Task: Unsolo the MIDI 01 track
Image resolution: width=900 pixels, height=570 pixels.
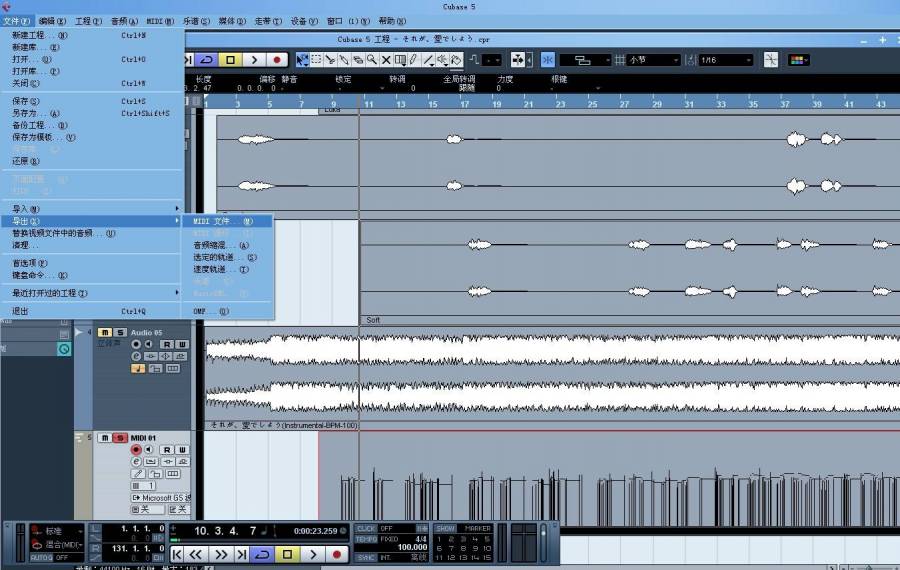Action: tap(119, 438)
